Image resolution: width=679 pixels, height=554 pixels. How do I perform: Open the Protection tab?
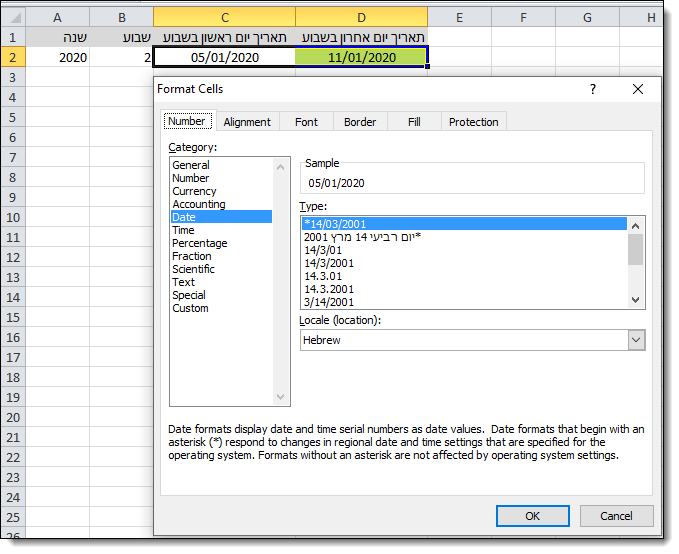point(473,122)
